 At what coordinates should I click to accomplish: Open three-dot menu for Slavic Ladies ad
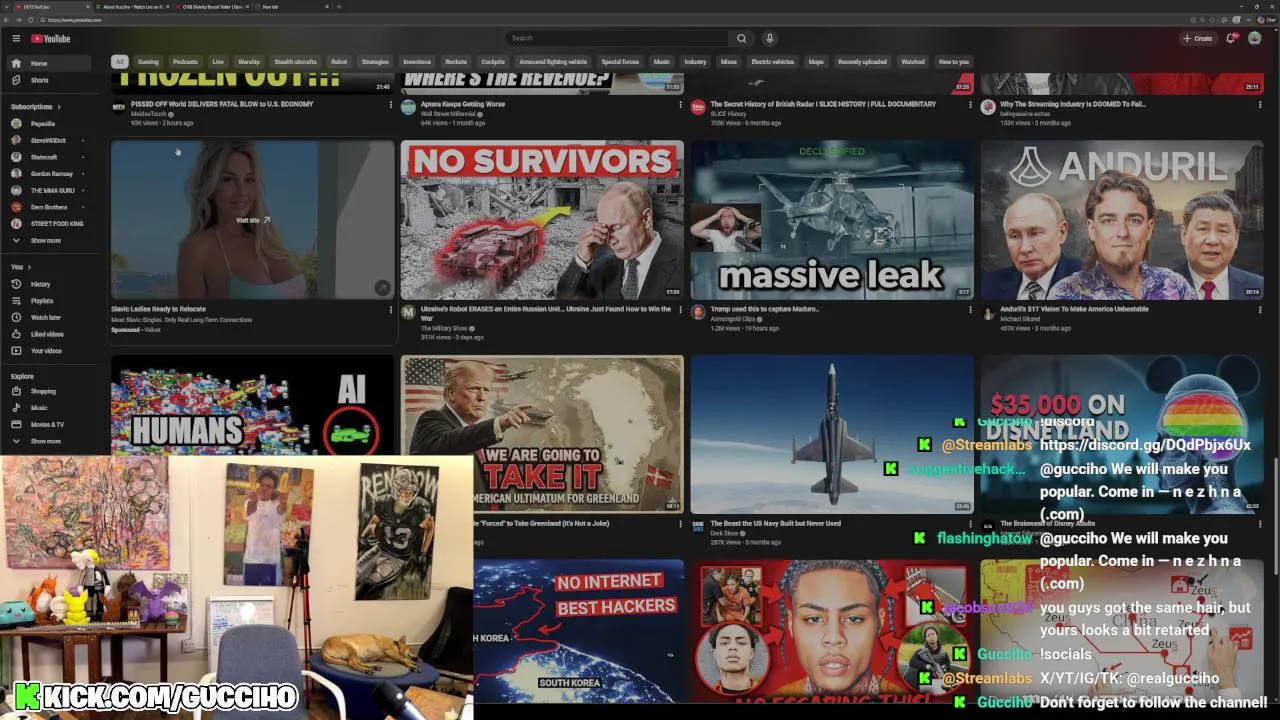coord(390,310)
